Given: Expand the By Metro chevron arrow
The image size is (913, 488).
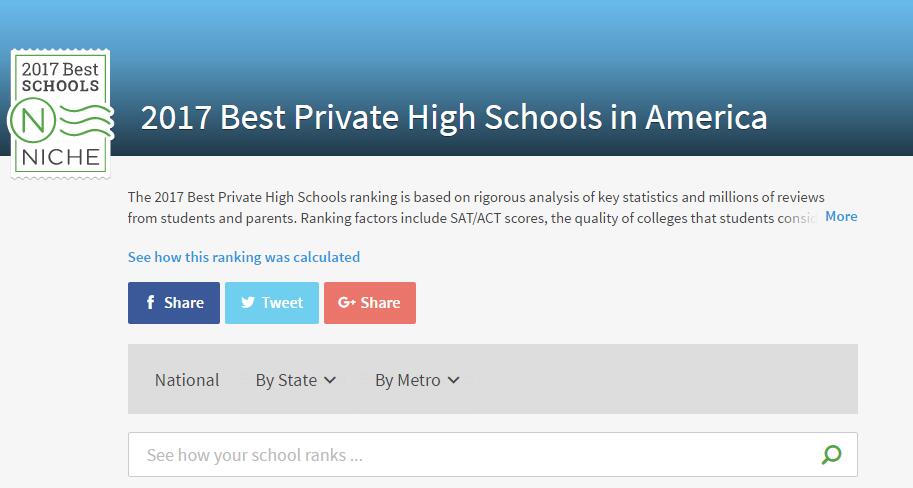Looking at the screenshot, I should [454, 380].
